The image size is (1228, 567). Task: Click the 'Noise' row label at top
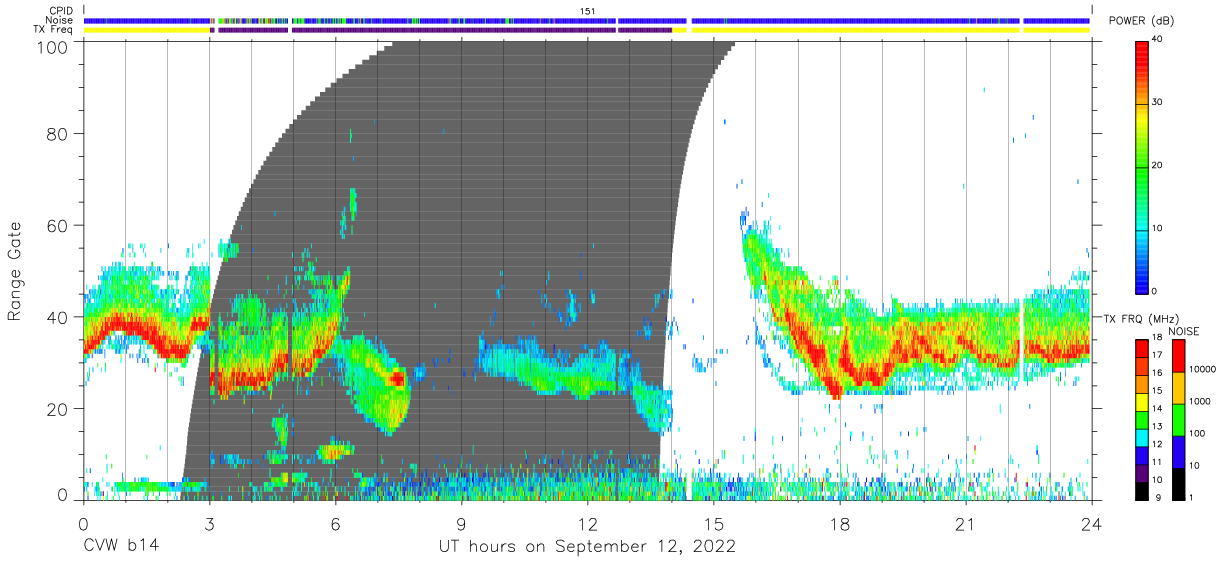click(x=60, y=20)
